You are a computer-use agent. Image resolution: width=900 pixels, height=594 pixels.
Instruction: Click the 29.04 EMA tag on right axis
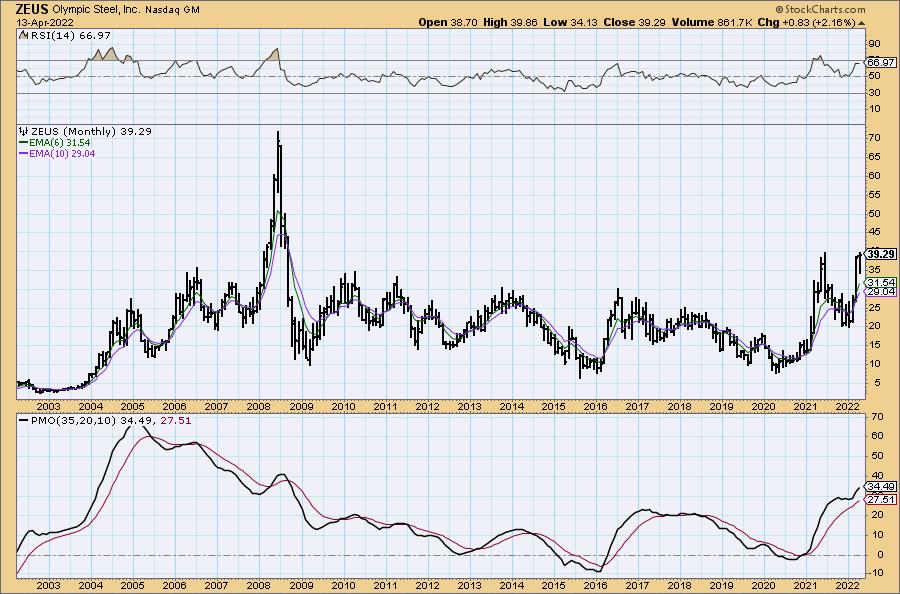[881, 292]
